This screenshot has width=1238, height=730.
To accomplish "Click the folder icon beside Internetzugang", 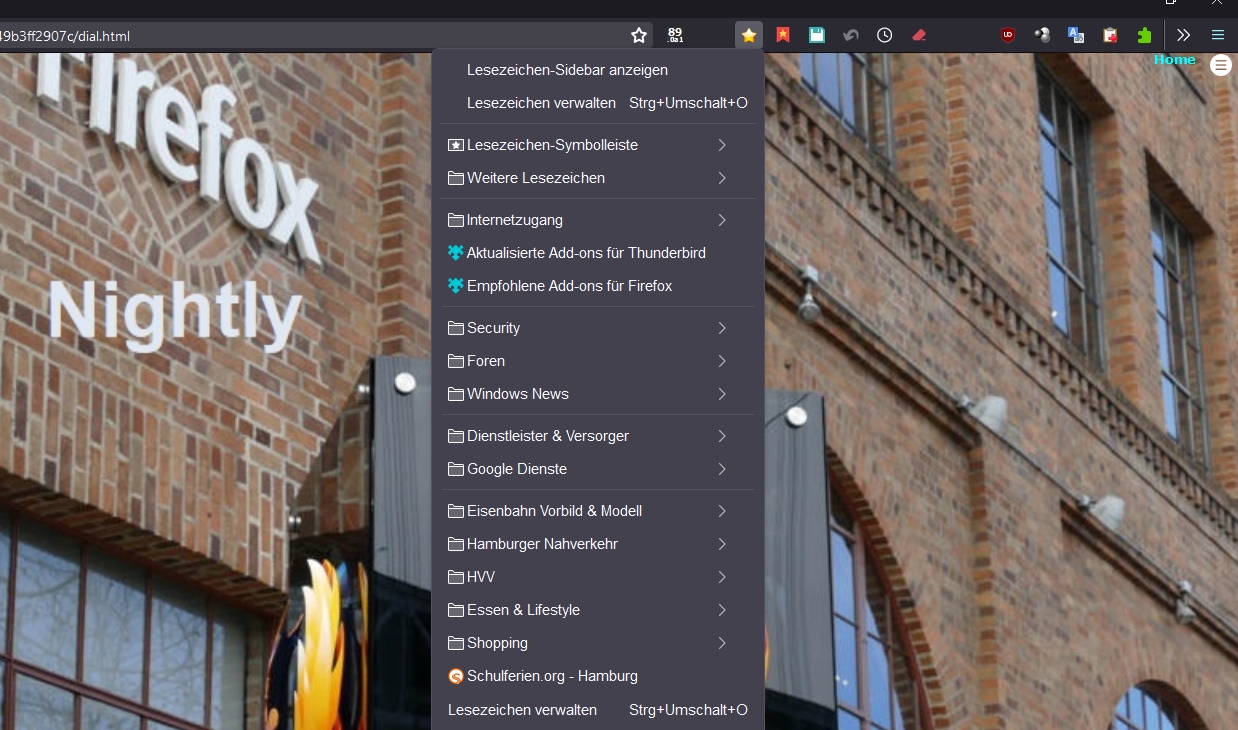I will pos(456,220).
